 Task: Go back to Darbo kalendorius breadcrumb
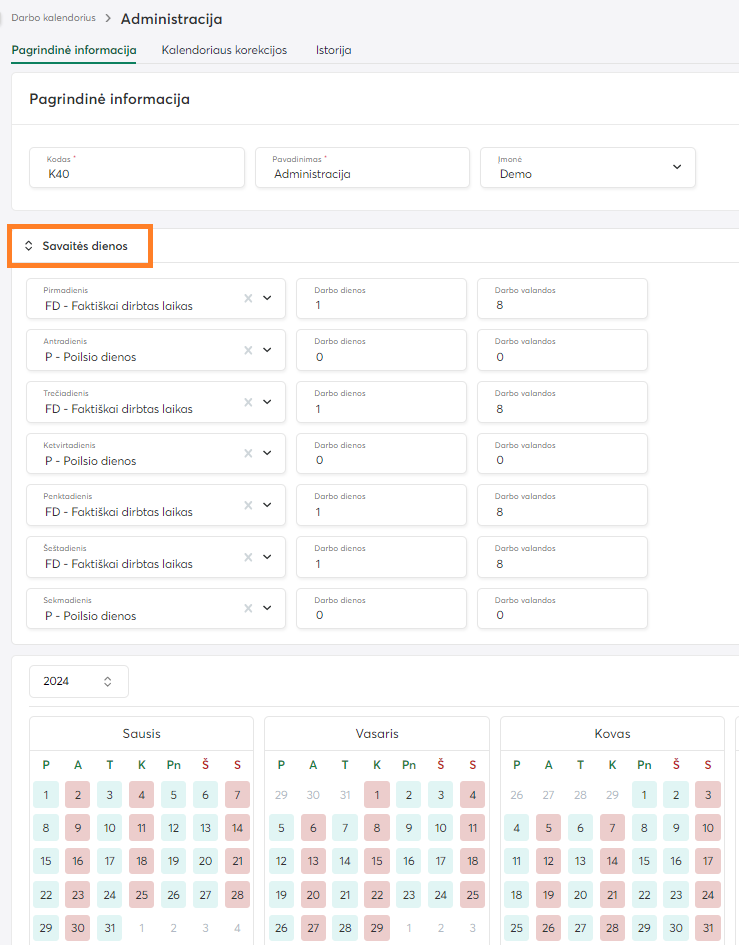55,18
